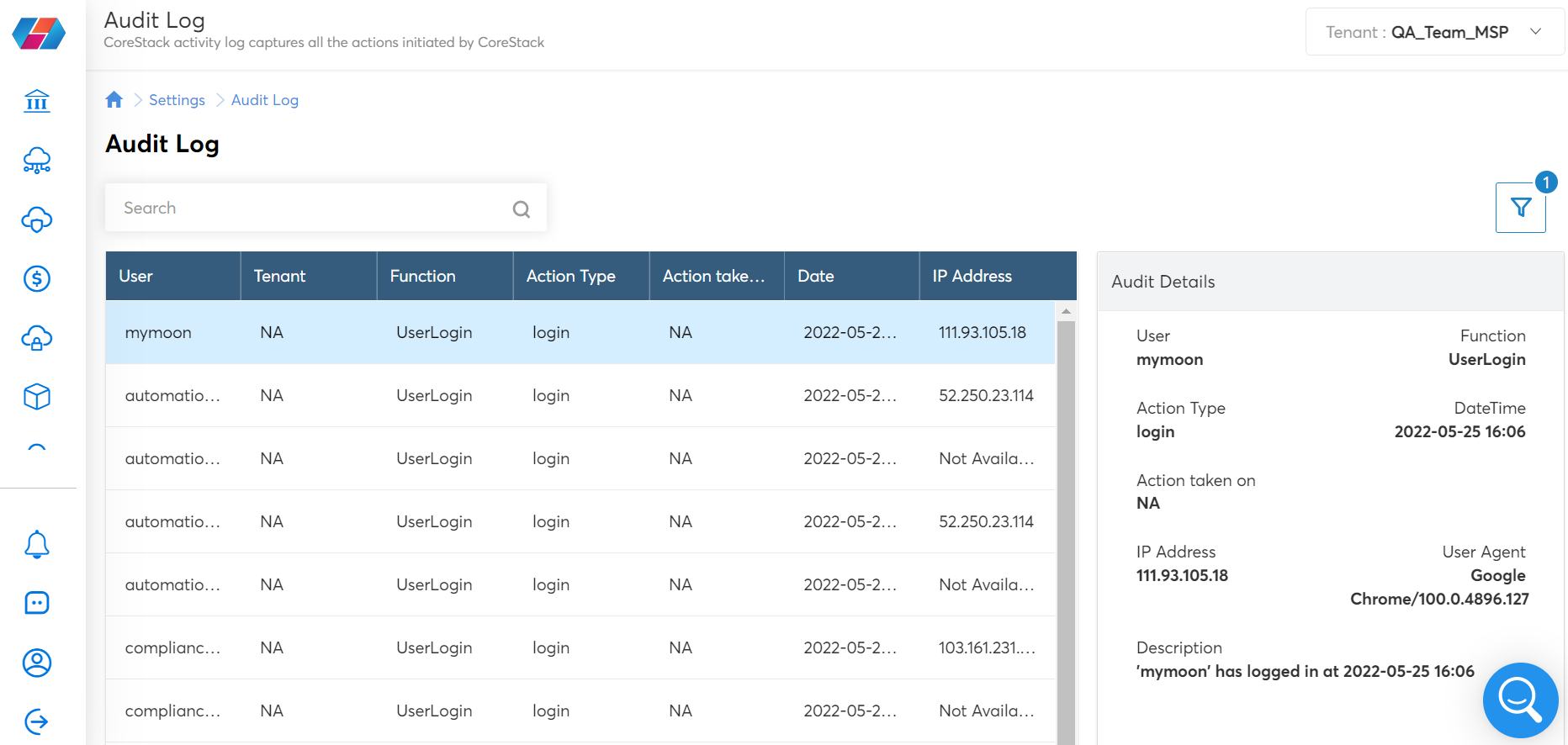The width and height of the screenshot is (1568, 745).
Task: Open the chat message icon in sidebar
Action: click(x=37, y=603)
